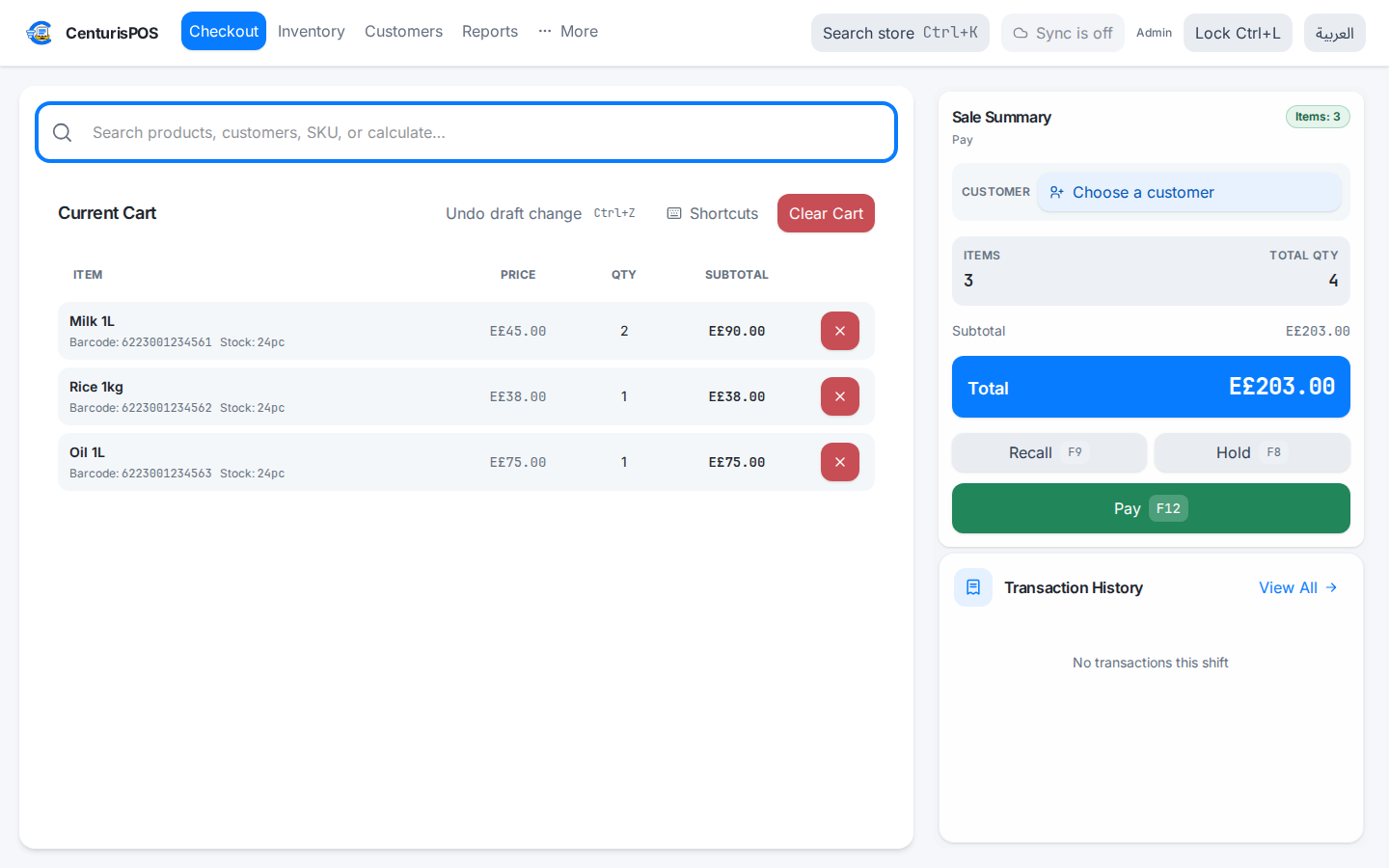
Task: Switch to the Reports tab
Action: tap(490, 31)
